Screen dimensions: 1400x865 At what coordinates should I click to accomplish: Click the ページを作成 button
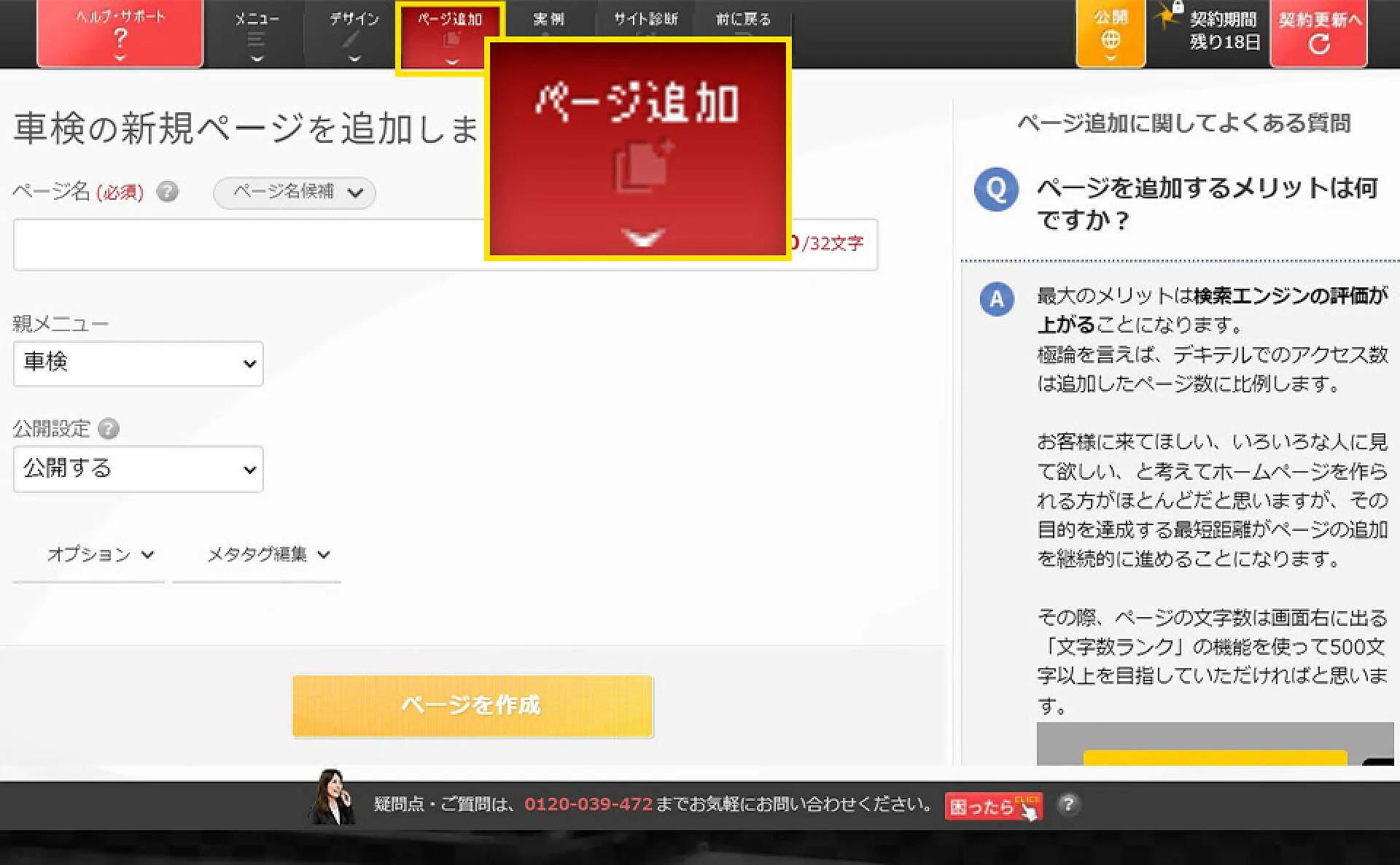tap(472, 705)
